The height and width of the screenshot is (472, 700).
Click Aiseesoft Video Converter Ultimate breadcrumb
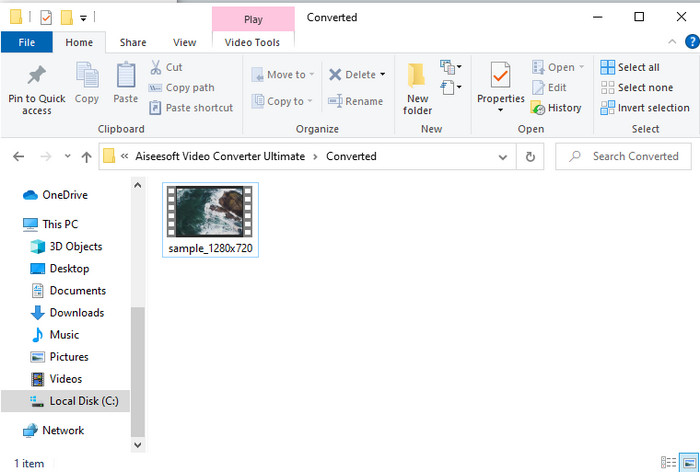point(220,156)
